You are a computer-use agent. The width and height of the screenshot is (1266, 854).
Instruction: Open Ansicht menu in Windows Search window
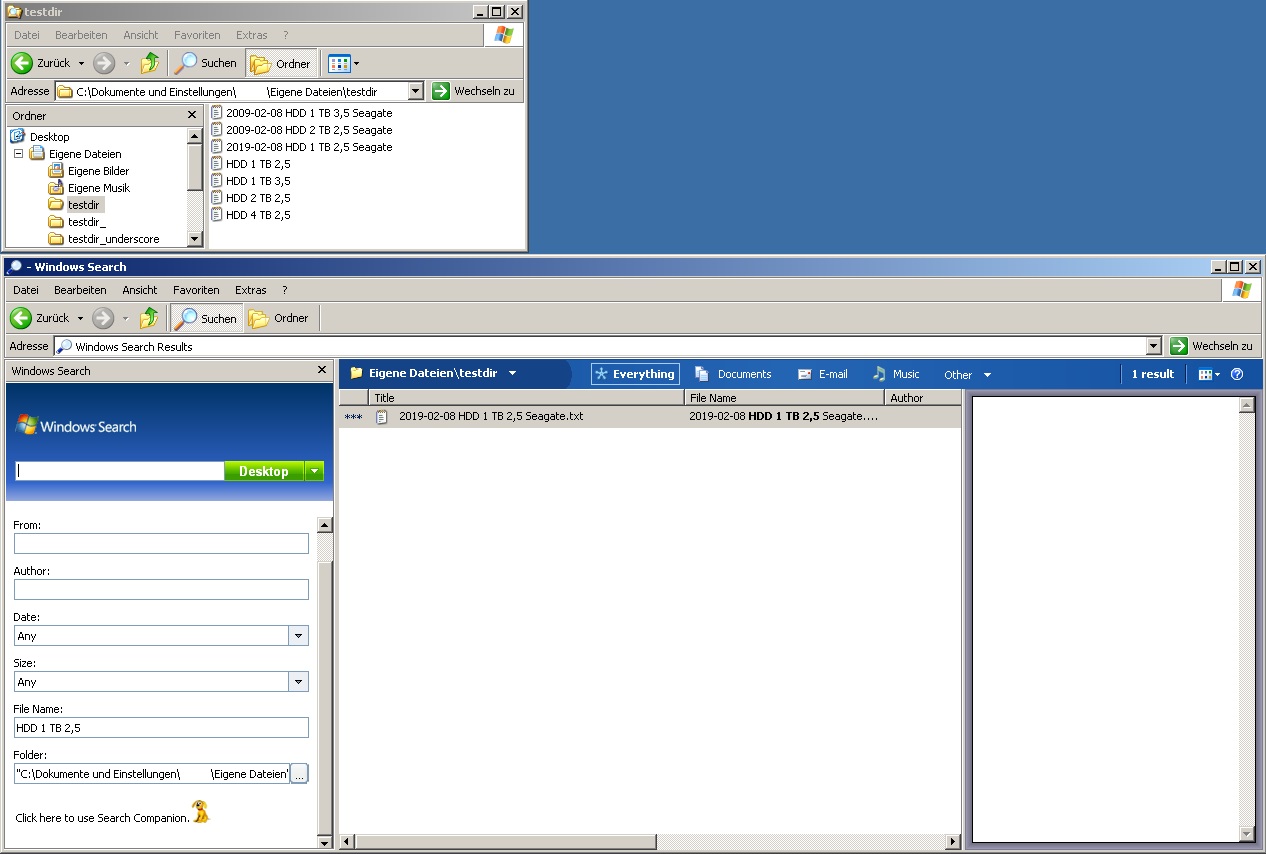[140, 290]
